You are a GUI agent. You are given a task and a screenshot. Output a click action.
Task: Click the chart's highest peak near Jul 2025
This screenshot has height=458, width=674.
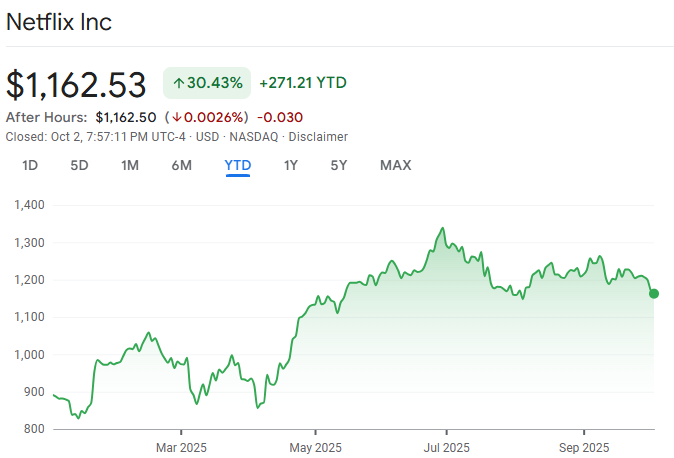(x=442, y=229)
